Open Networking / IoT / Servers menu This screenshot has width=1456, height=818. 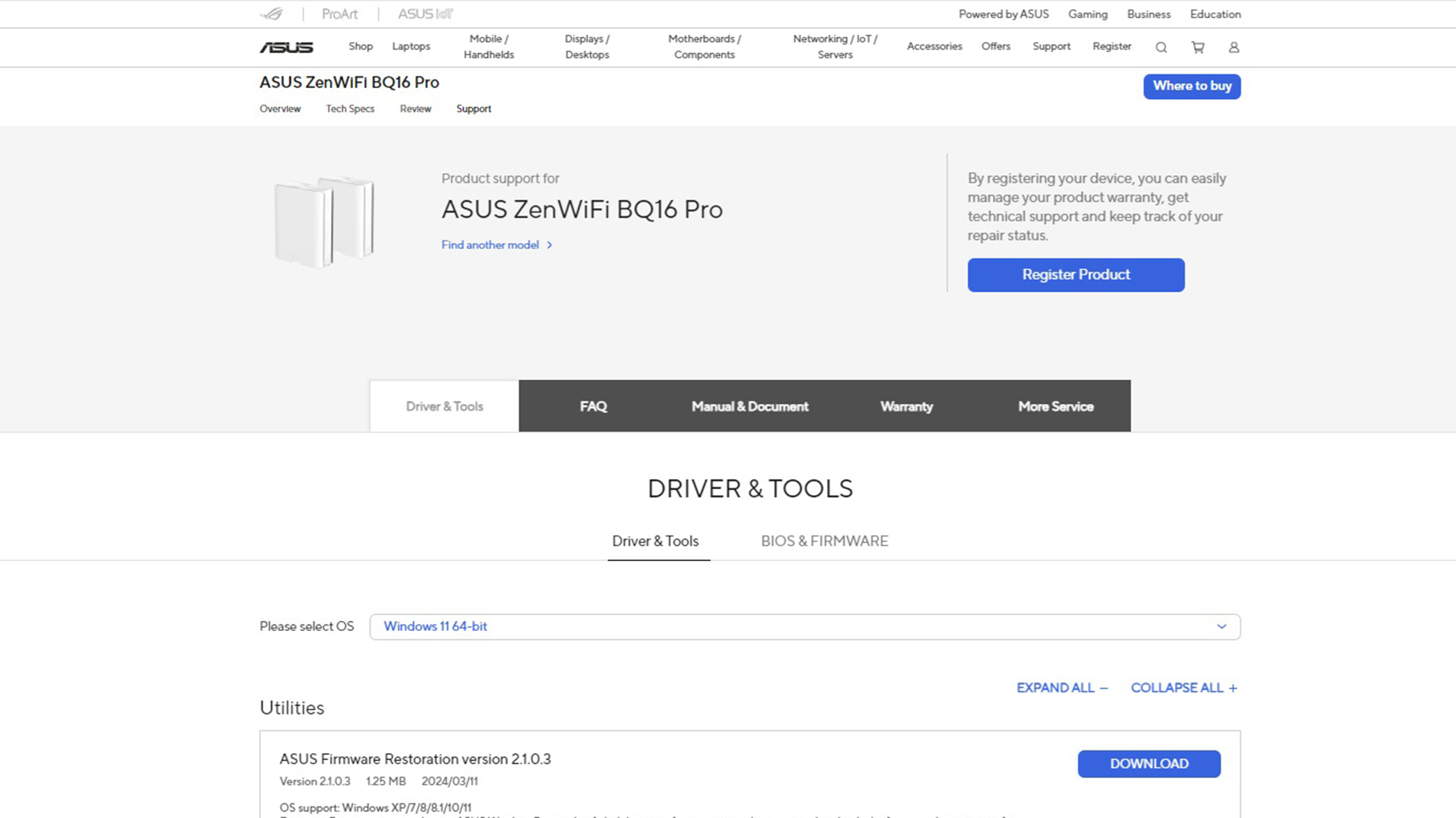[x=835, y=47]
